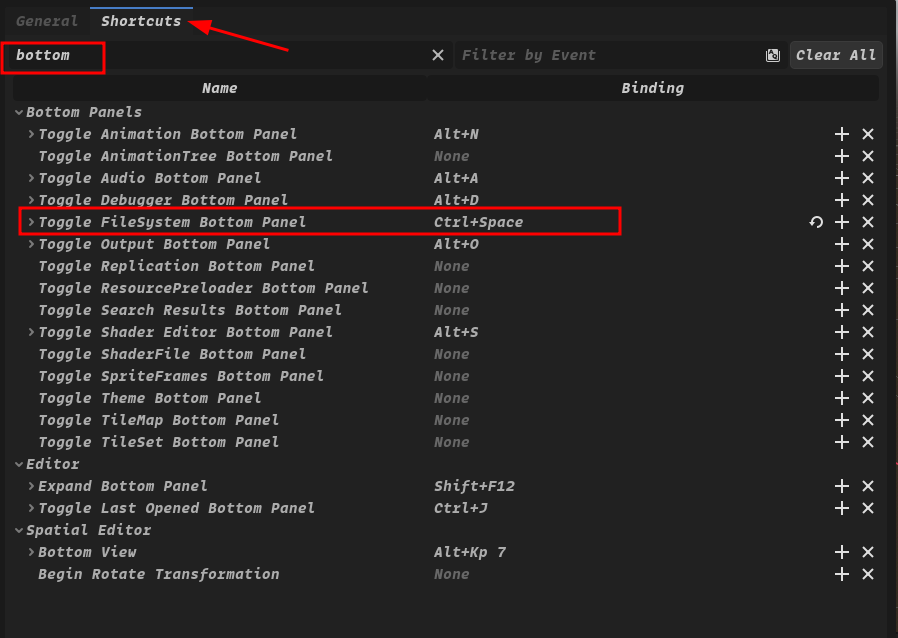Open the Shortcuts tab
The image size is (898, 638).
pyautogui.click(x=141, y=21)
